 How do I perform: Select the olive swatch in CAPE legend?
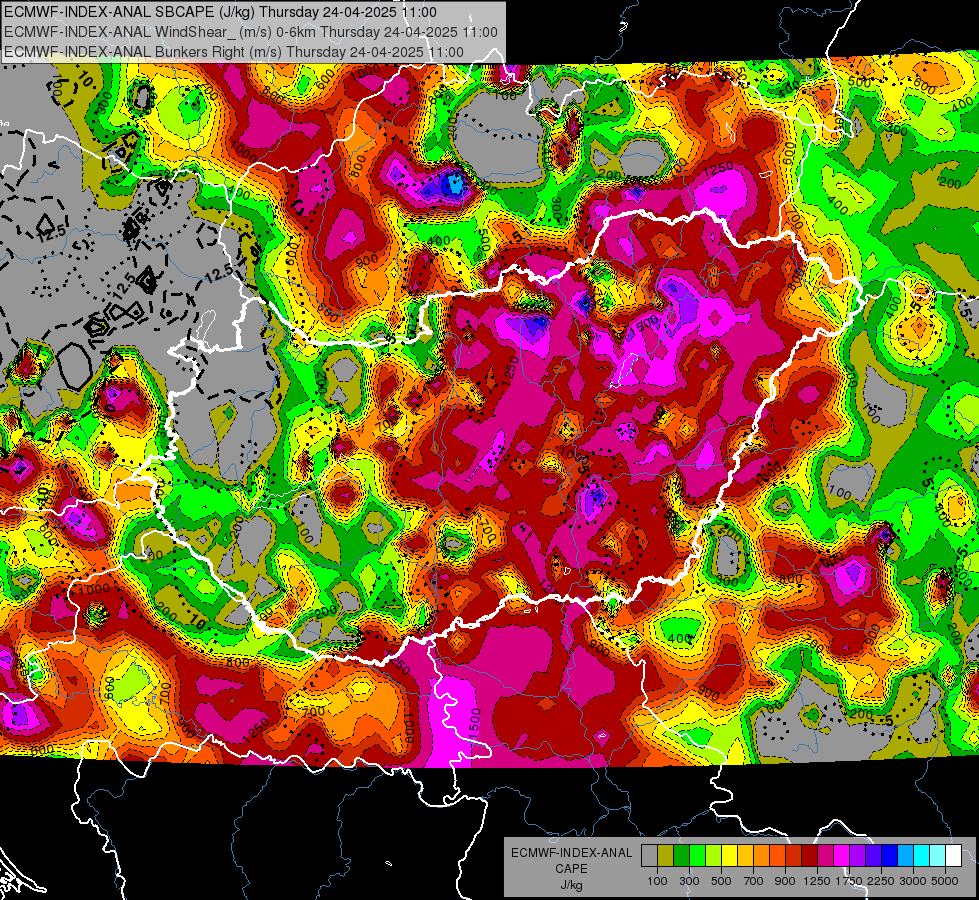(665, 856)
